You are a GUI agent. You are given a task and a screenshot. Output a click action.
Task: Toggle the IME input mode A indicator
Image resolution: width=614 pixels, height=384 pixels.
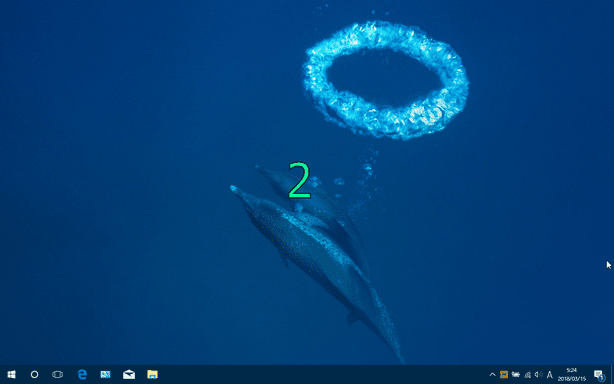pyautogui.click(x=549, y=375)
